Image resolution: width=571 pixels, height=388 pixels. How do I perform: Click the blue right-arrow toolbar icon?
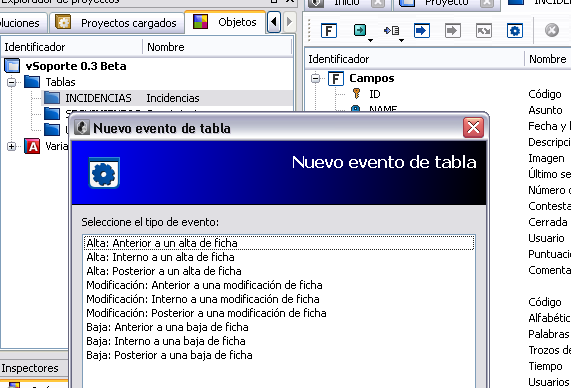click(422, 31)
